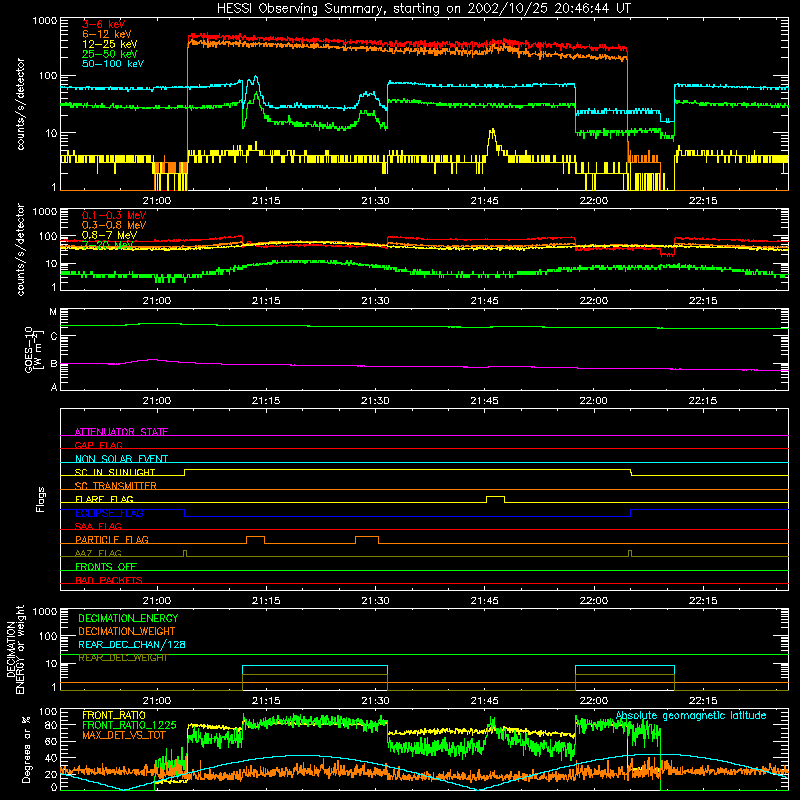The image size is (800, 800).
Task: Select the 50-100 keV legend label
Action: tap(113, 64)
